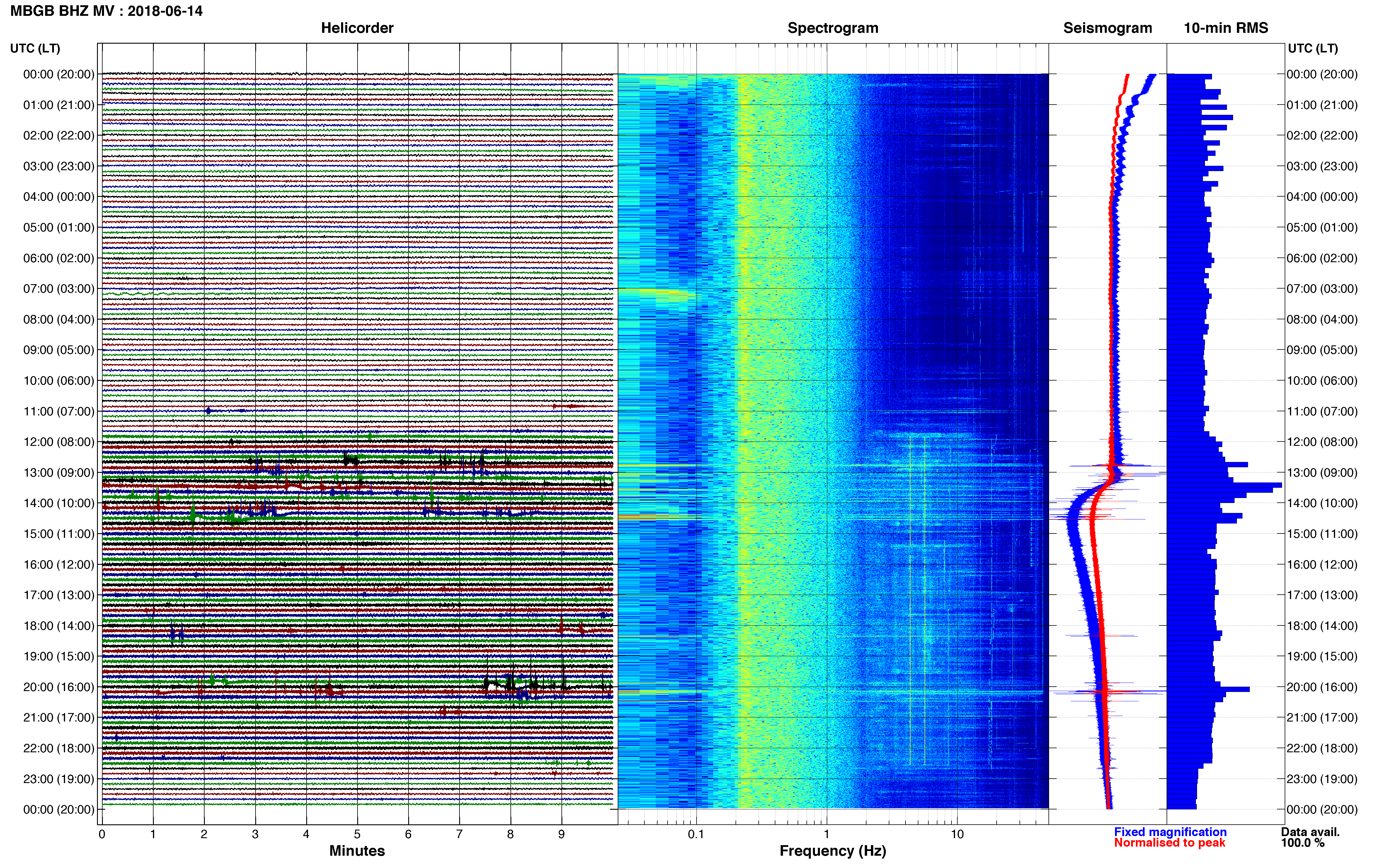Image resolution: width=1389 pixels, height=868 pixels.
Task: Click left time label '17:00 (13:00)'
Action: 59,595
